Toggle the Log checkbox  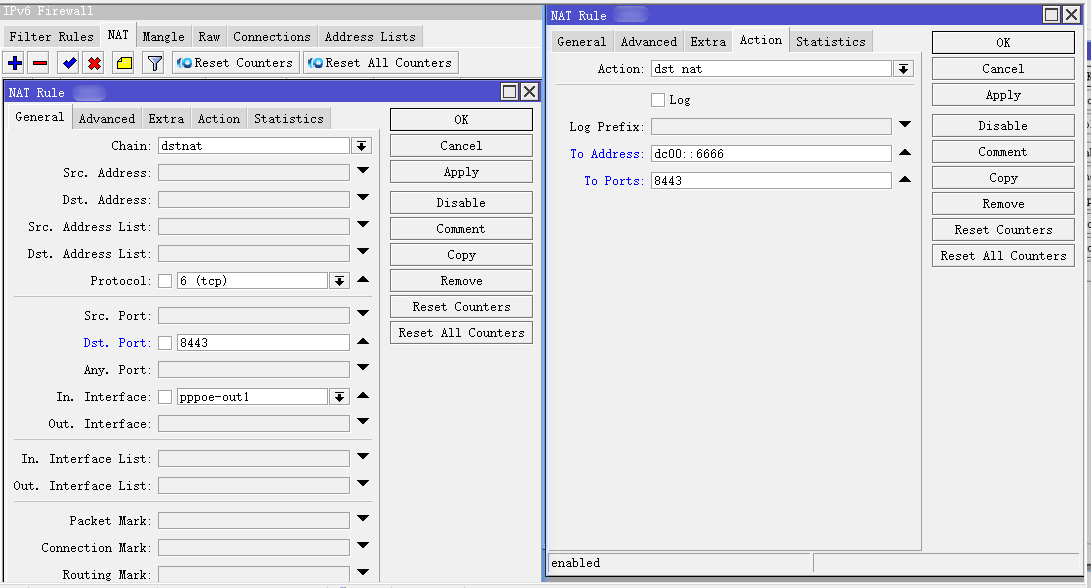click(658, 100)
